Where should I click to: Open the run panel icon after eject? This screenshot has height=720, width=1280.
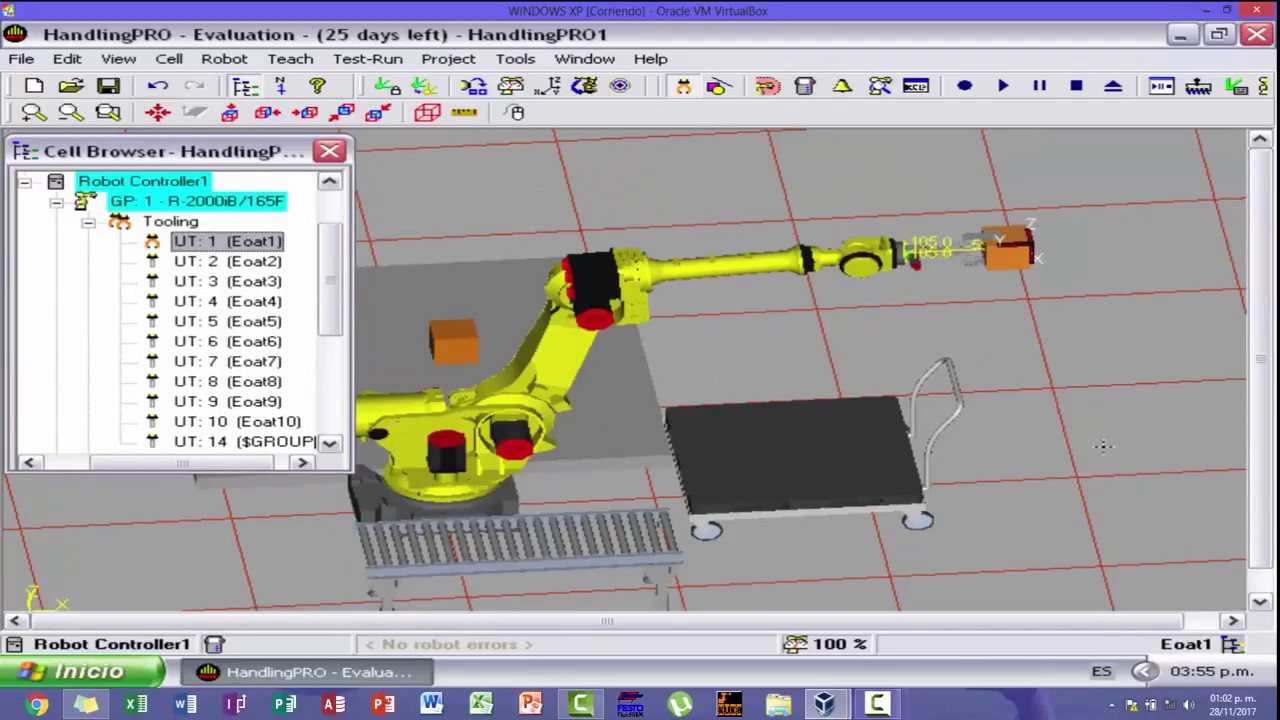point(1161,86)
